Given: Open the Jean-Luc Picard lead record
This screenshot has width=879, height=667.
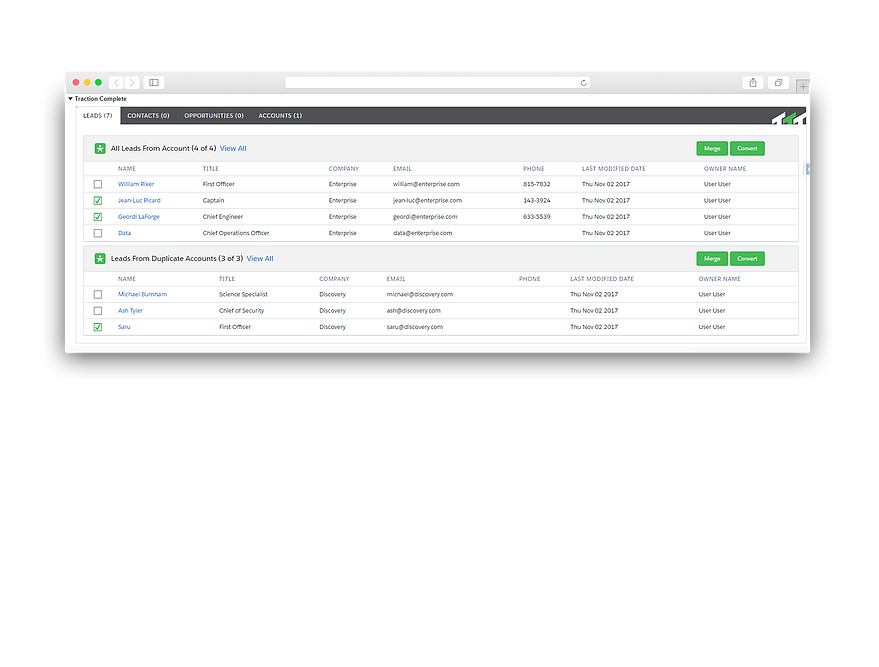Looking at the screenshot, I should tap(139, 200).
